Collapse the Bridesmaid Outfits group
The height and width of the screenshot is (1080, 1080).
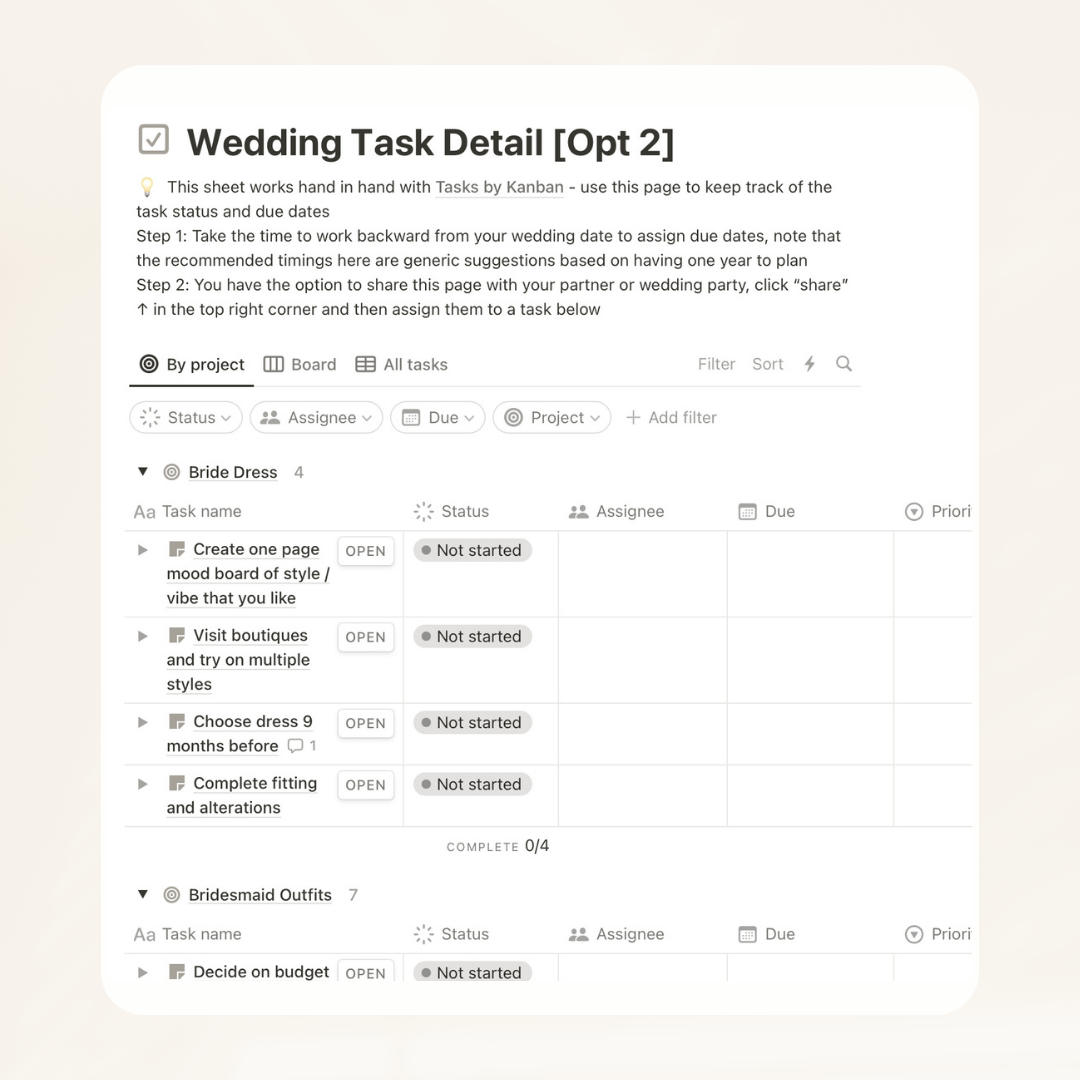point(143,895)
